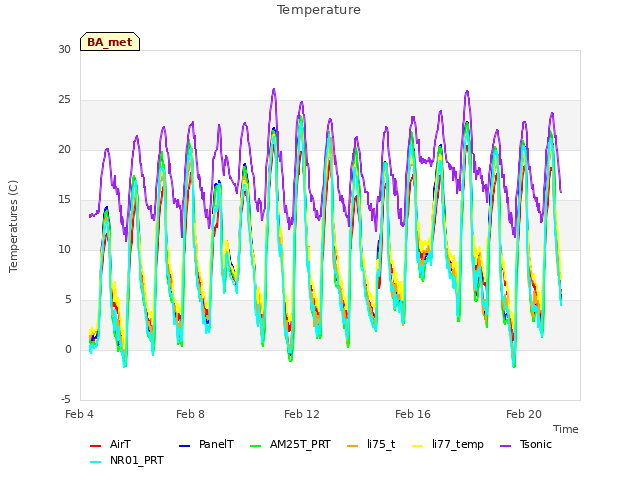This screenshot has height=480, width=640.
Task: Click the Feb 12 x-axis label
Action: (x=302, y=414)
